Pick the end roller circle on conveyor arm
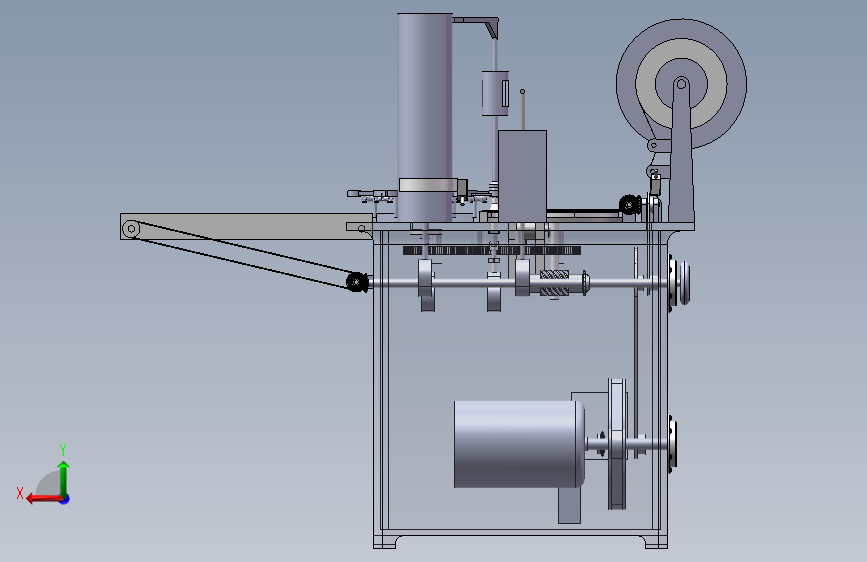 click(x=131, y=228)
